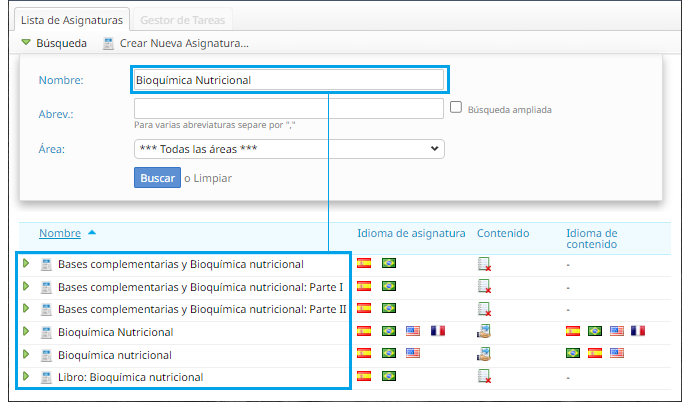This screenshot has height=402, width=683.
Task: Click US flag in Bioquímica Nutricional subject language
Action: [x=413, y=331]
